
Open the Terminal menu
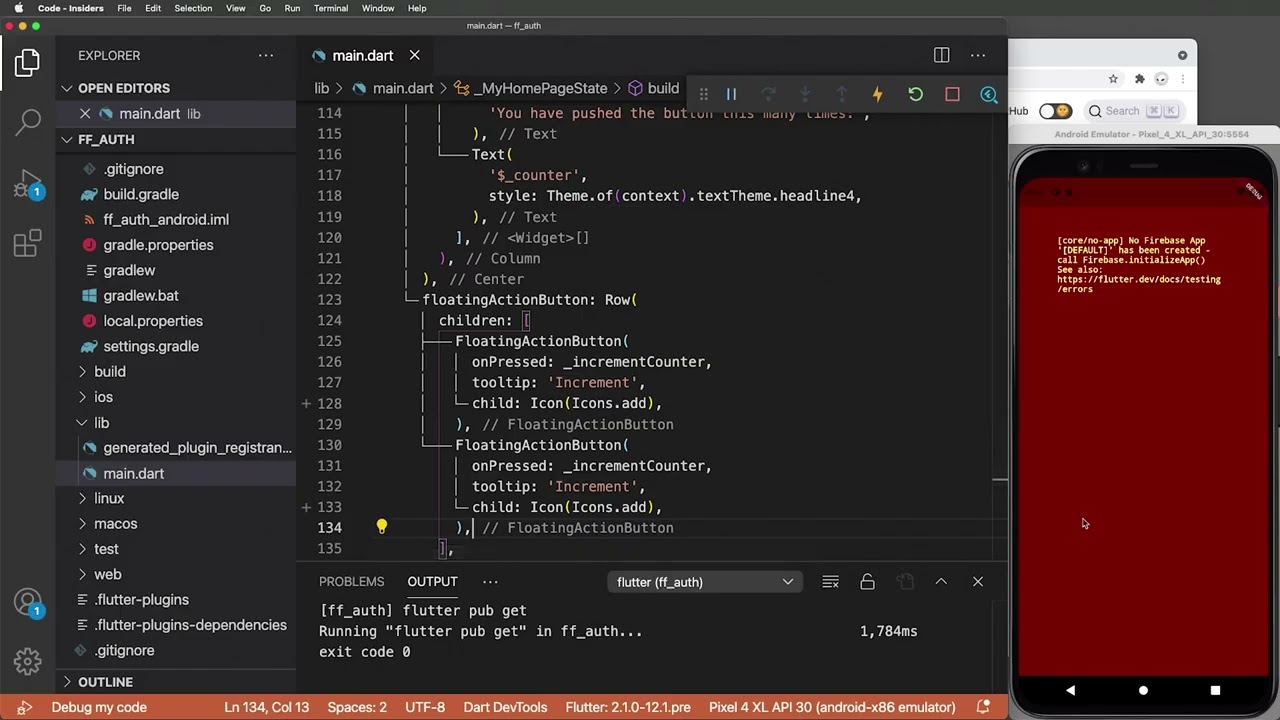tap(331, 8)
